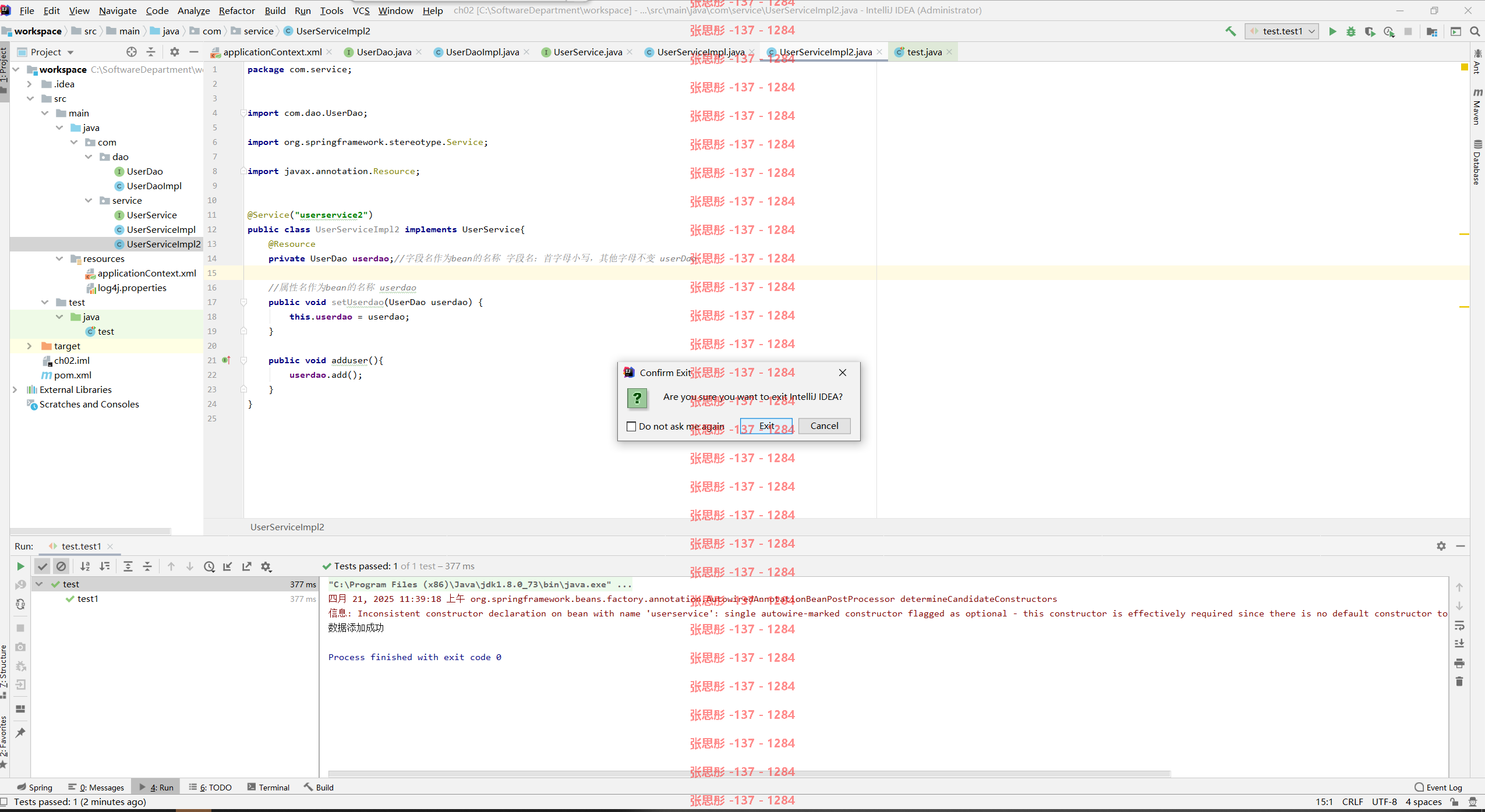Toggle show ignored tests icon
1485x812 pixels.
(x=61, y=566)
